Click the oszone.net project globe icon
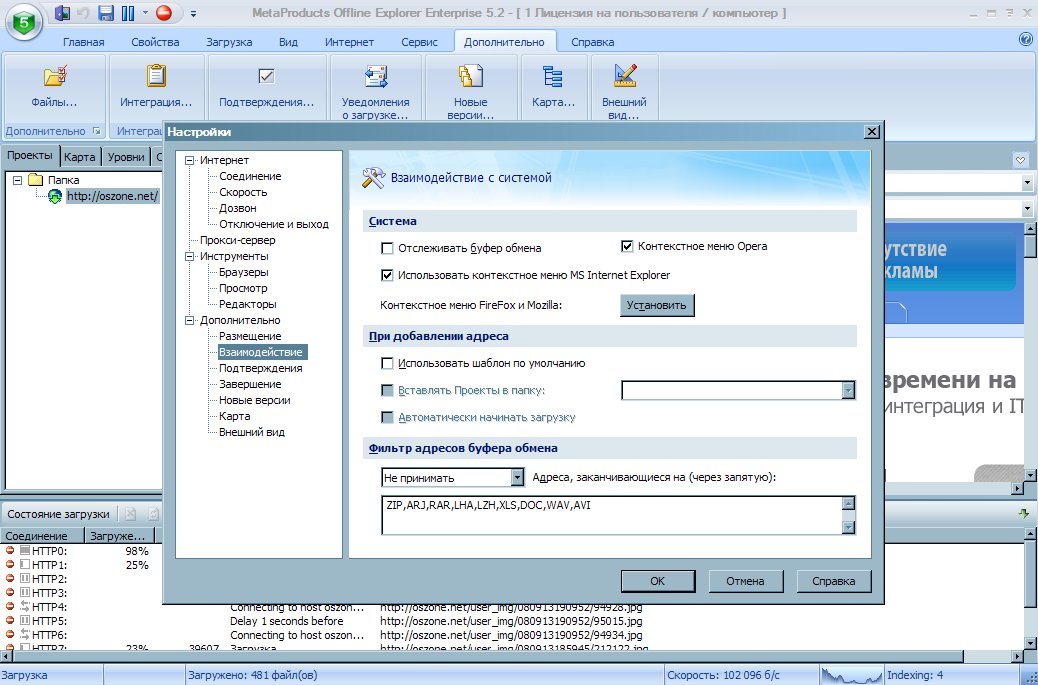 pyautogui.click(x=55, y=196)
